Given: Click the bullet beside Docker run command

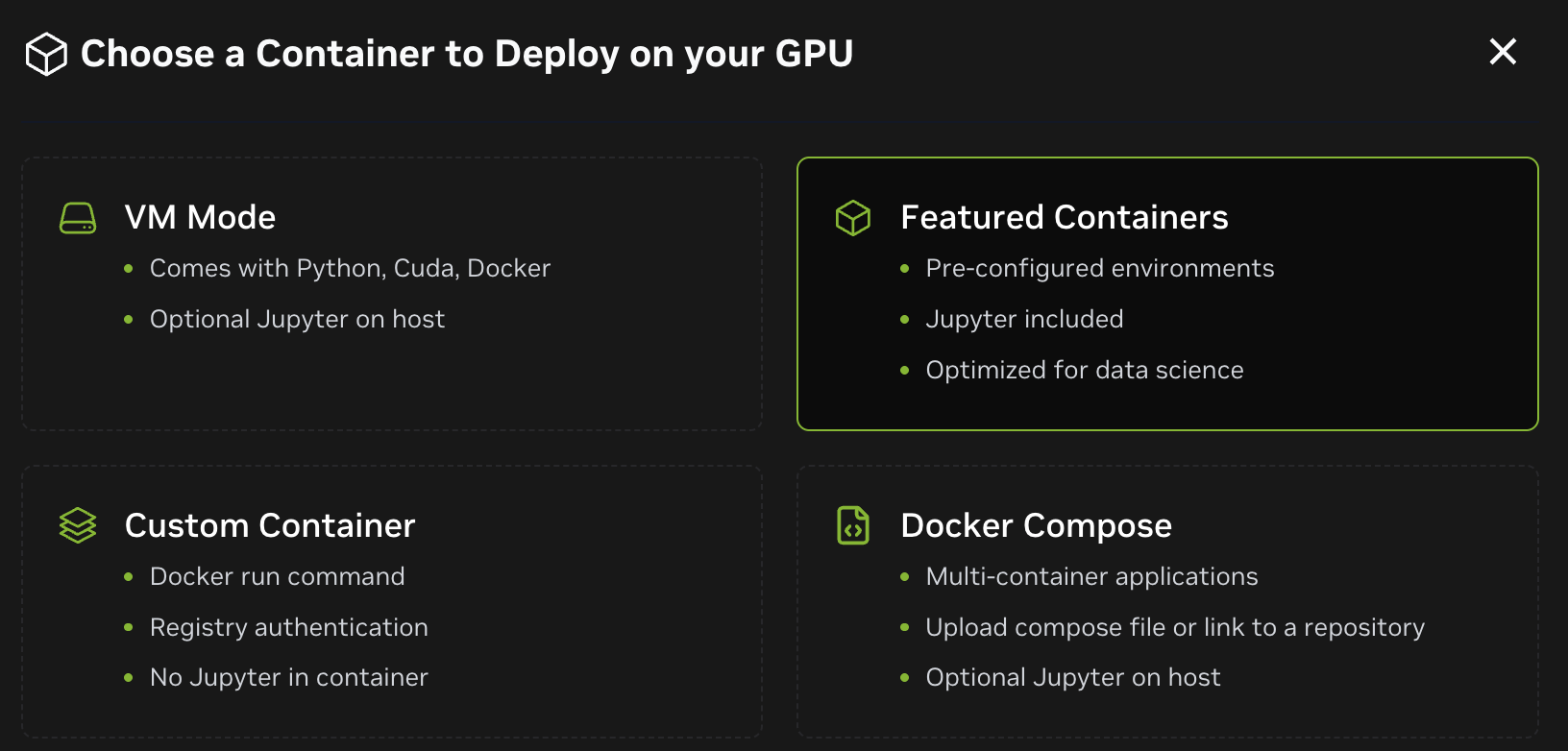Looking at the screenshot, I should tap(129, 577).
